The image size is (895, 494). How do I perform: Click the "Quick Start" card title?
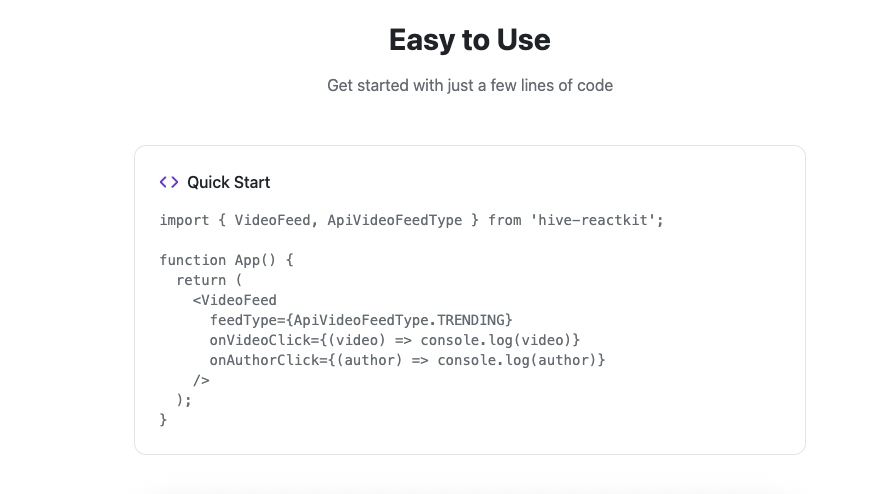click(x=228, y=182)
